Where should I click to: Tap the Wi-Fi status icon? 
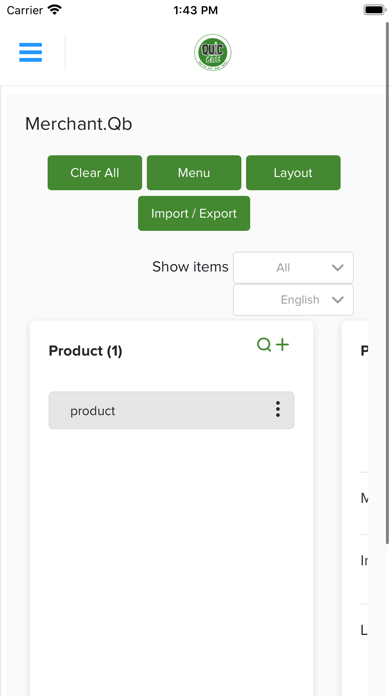tap(55, 10)
